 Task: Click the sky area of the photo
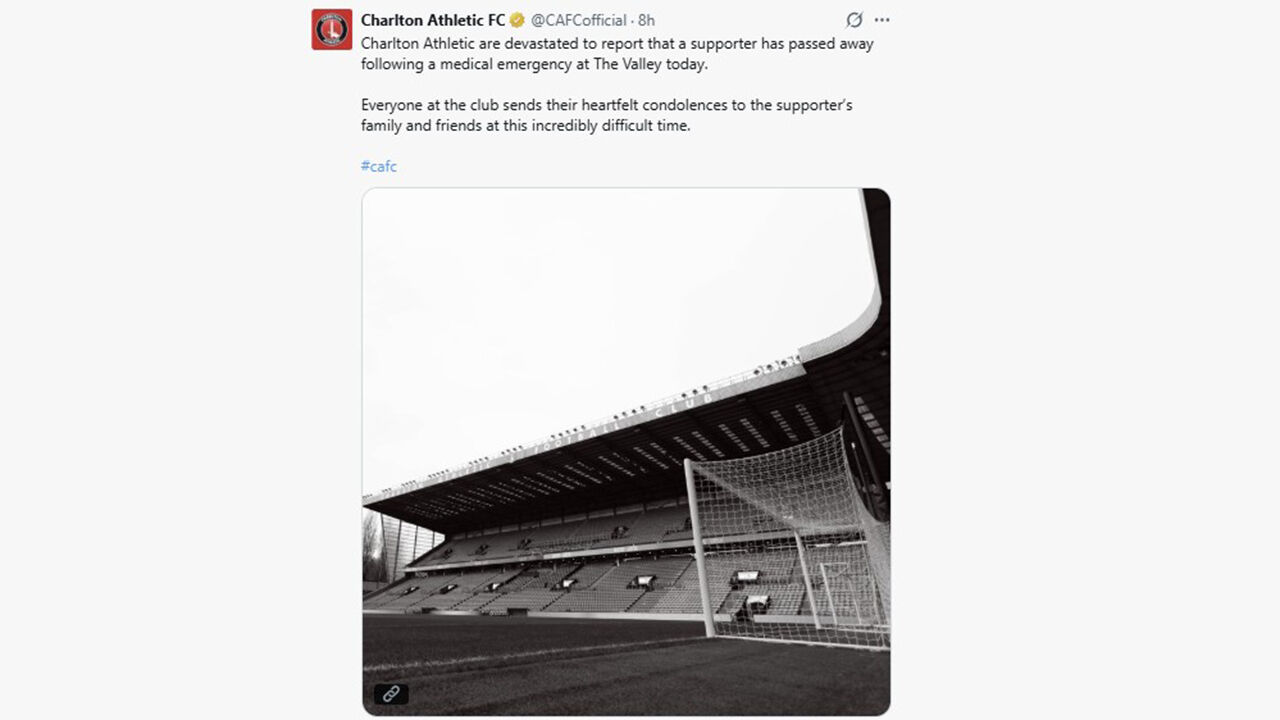pyautogui.click(x=560, y=300)
